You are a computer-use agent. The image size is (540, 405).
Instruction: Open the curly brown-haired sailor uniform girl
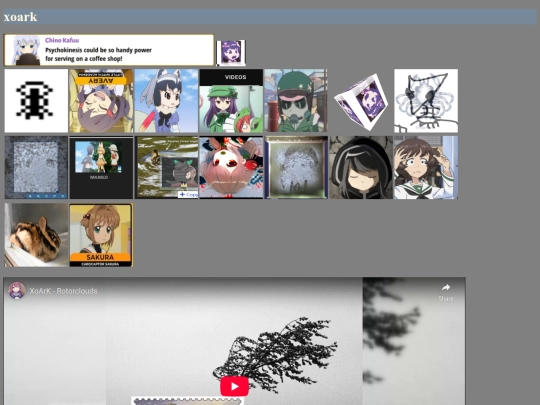pos(426,167)
